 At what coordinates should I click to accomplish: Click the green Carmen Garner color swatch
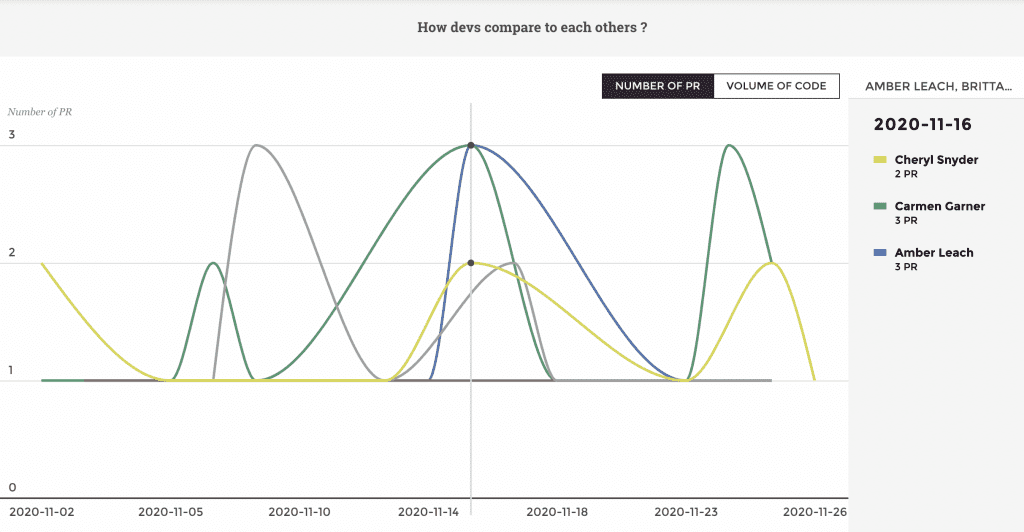(x=880, y=207)
